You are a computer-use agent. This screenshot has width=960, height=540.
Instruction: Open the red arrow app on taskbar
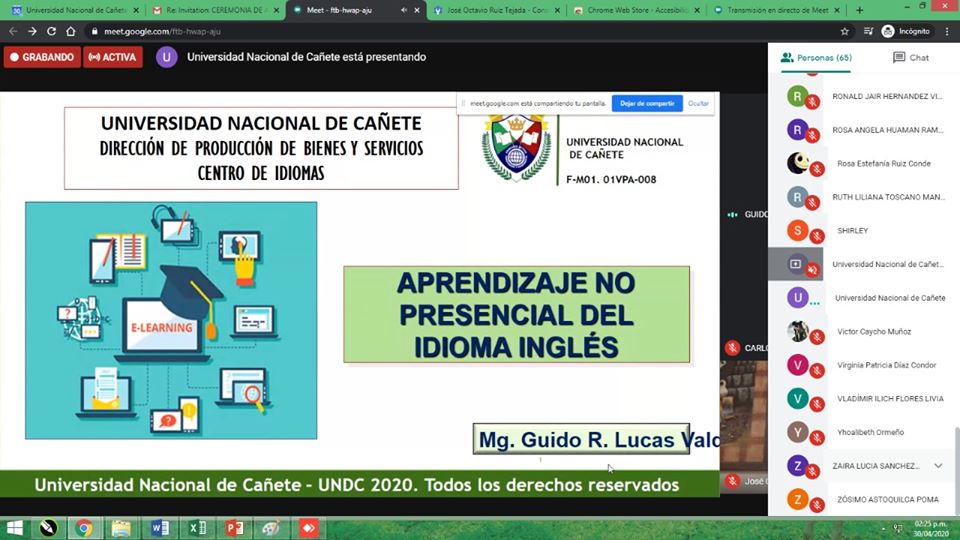tap(309, 528)
